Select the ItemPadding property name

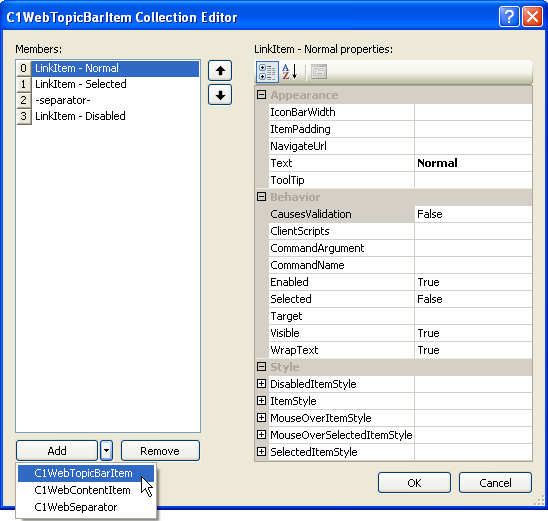(x=341, y=129)
